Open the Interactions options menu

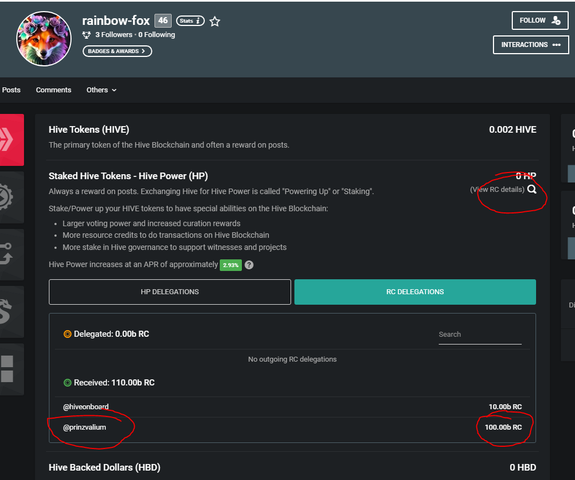coord(531,45)
